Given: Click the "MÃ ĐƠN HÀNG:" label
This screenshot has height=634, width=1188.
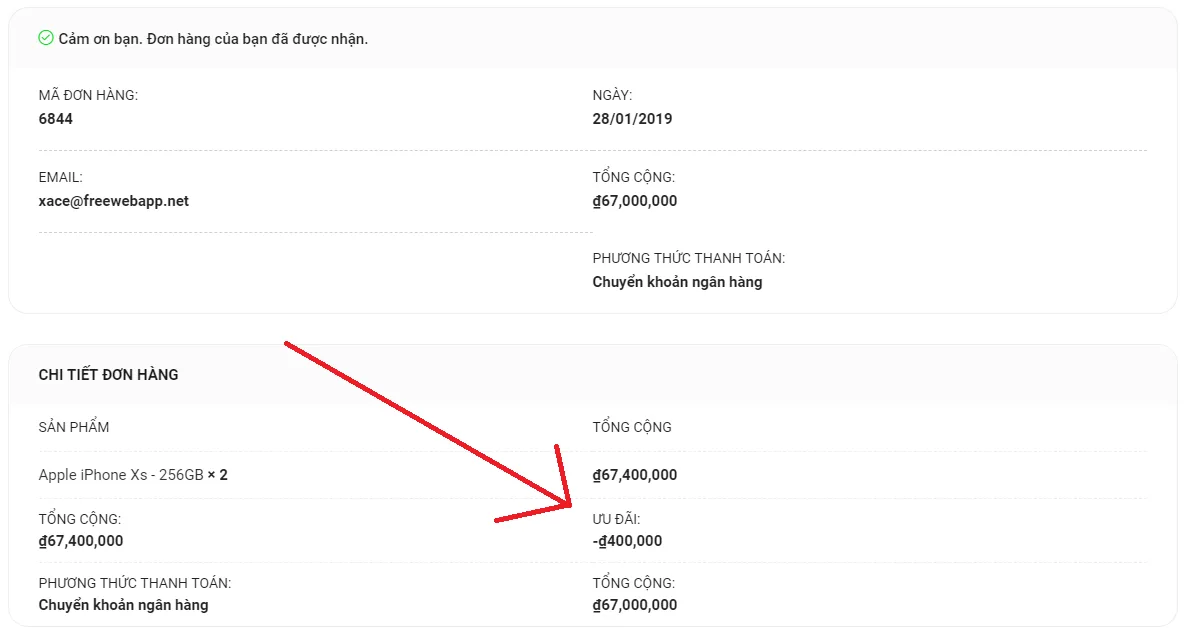Looking at the screenshot, I should (x=88, y=95).
